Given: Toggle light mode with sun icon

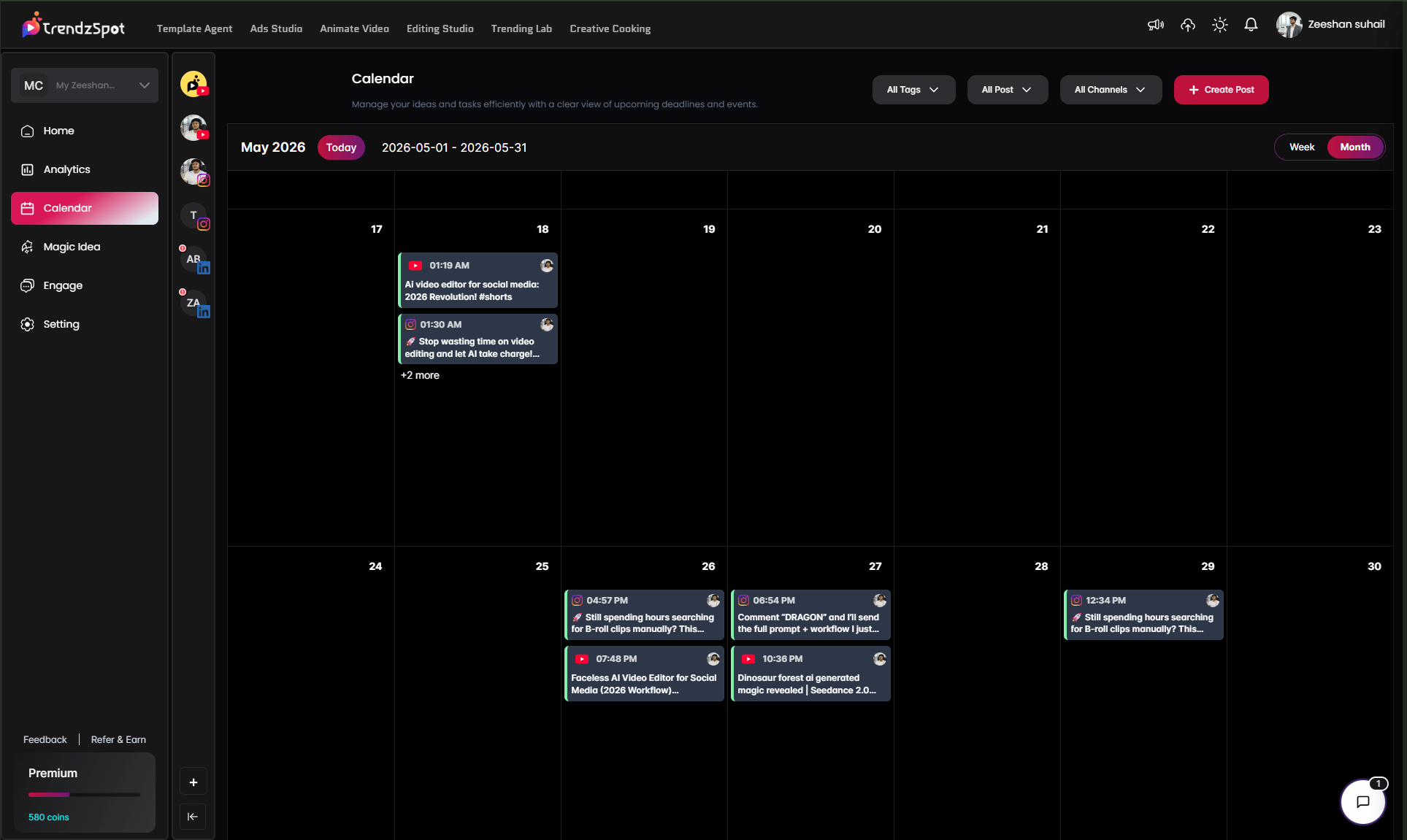Looking at the screenshot, I should tap(1219, 25).
